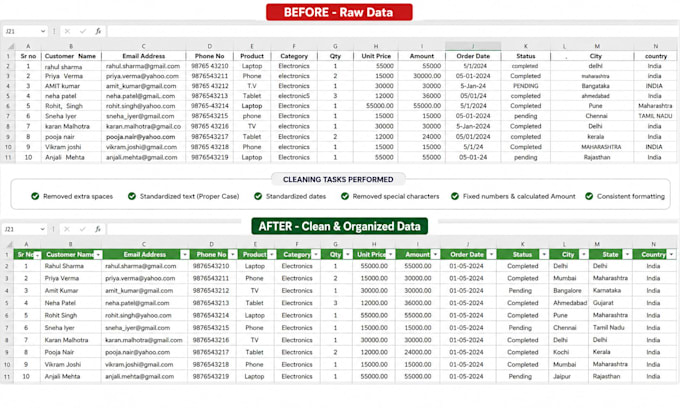Open the Country filter dropdown in After table
680x408 pixels.
[x=671, y=255]
